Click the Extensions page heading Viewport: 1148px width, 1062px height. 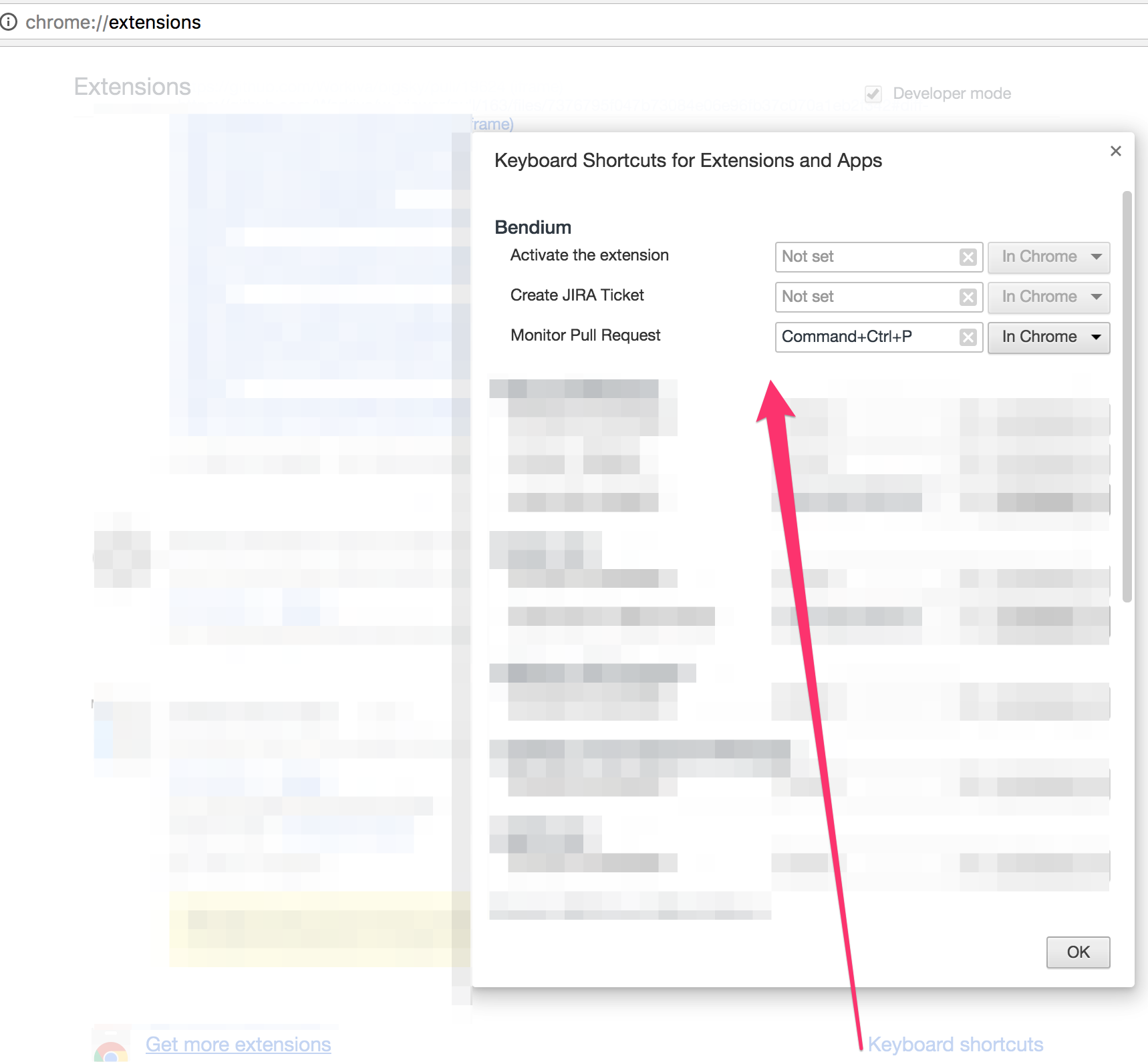tap(132, 87)
